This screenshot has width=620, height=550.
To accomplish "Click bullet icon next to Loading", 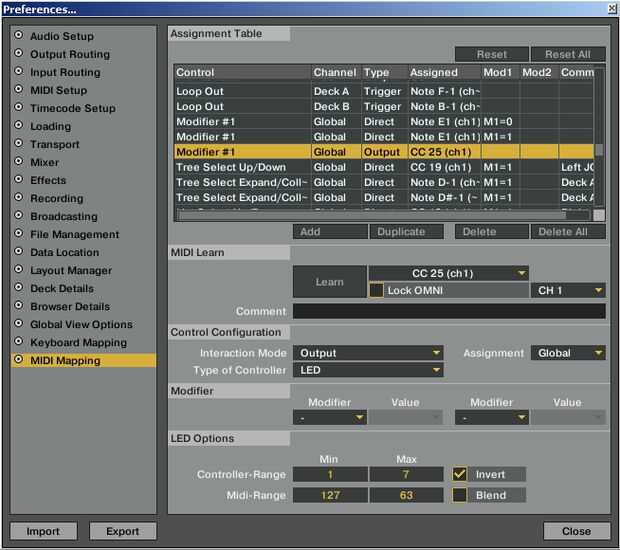I will (x=18, y=125).
